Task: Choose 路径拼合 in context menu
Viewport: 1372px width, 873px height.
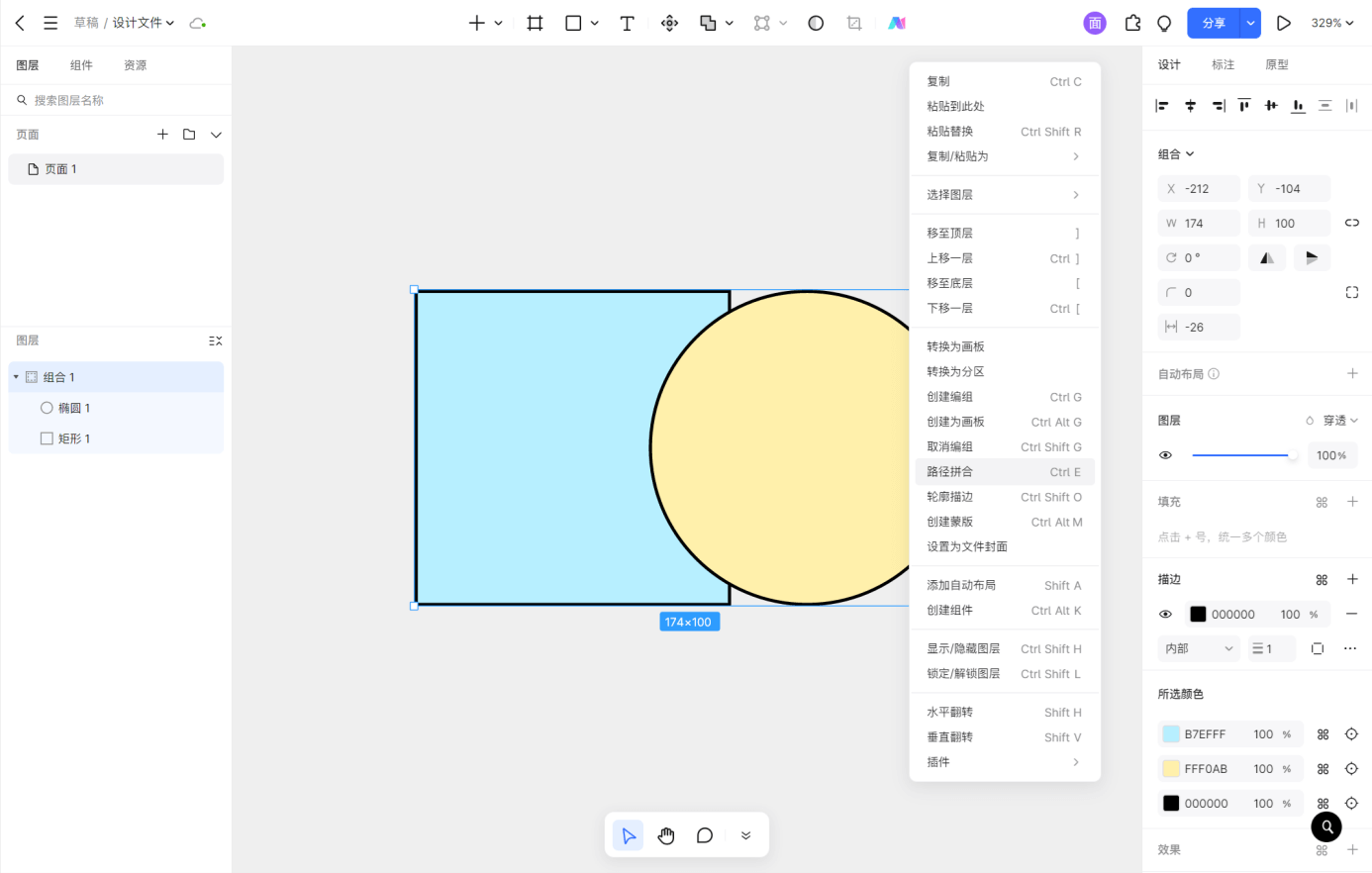Action: pos(1005,472)
